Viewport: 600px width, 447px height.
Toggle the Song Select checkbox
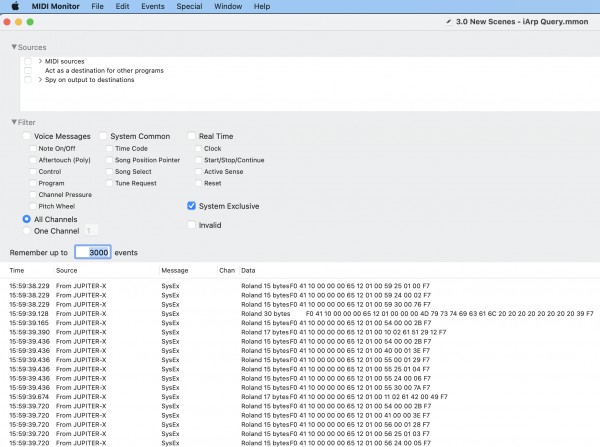(x=109, y=171)
